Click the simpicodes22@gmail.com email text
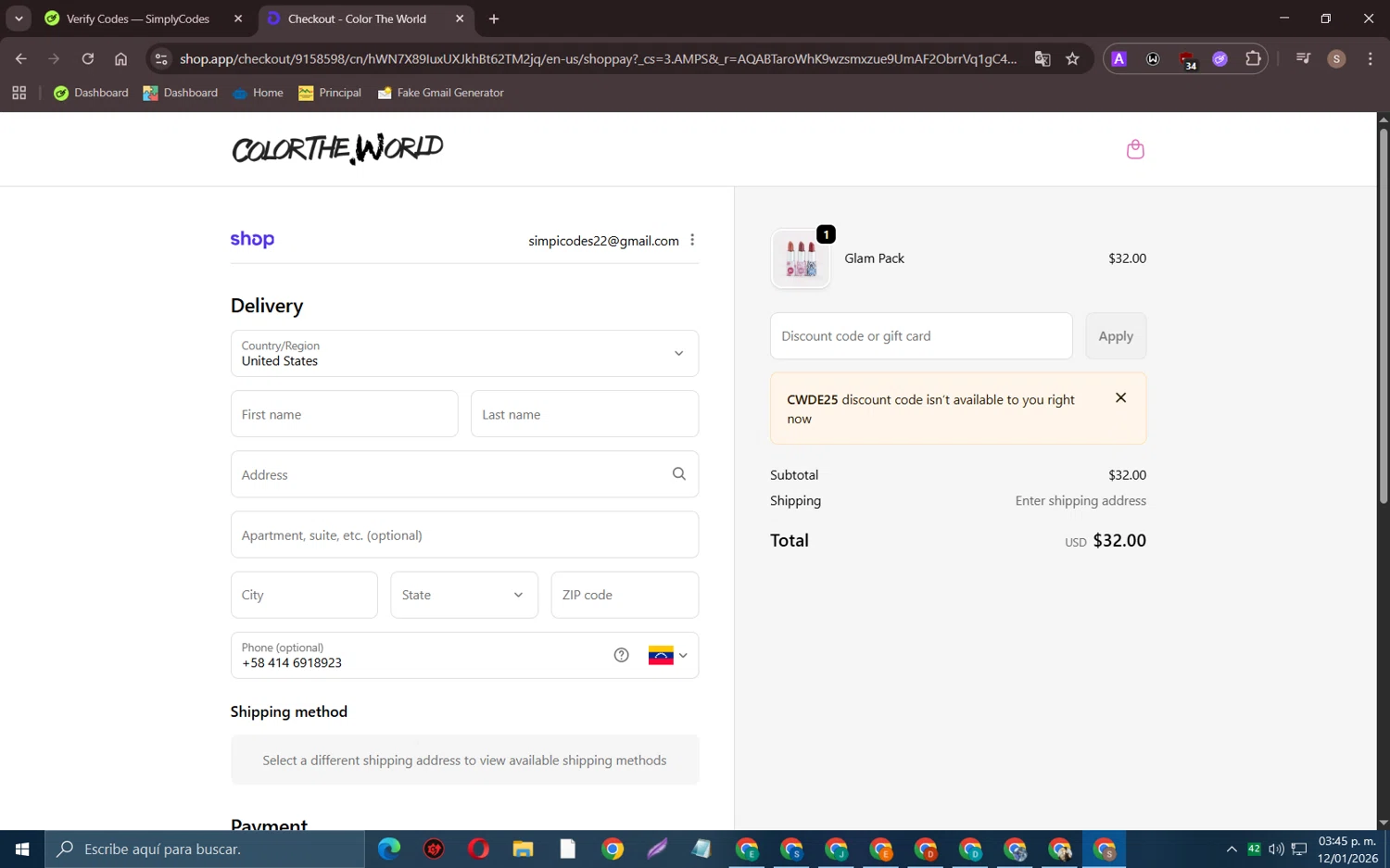This screenshot has height=868, width=1390. click(603, 241)
